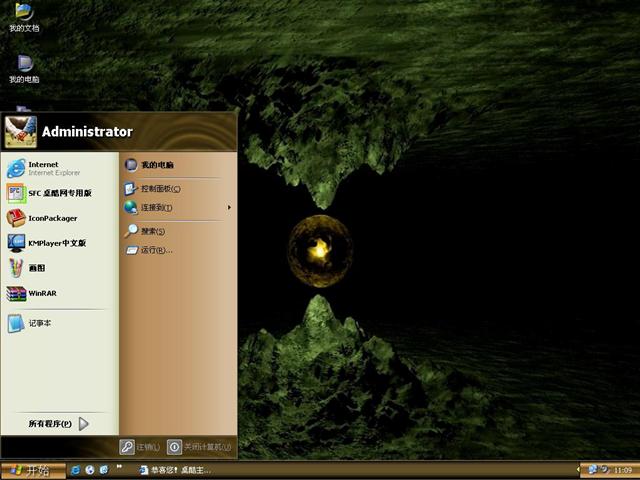Open 画图 paint program
Viewport: 640px width, 480px height.
coord(35,268)
